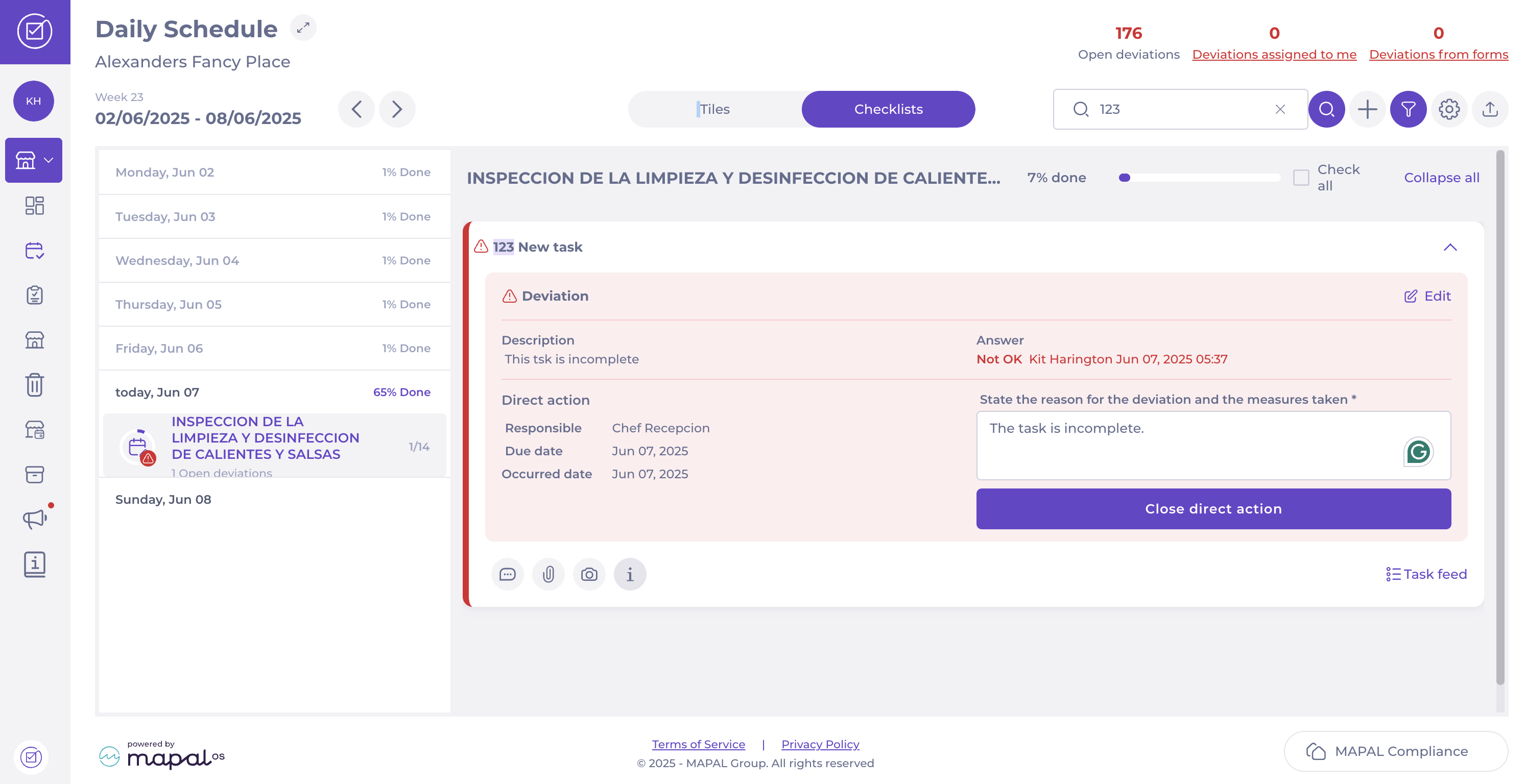Screen dimensions: 1526x784
Task: Open the megaphone announcements icon in sidebar
Action: click(x=34, y=519)
